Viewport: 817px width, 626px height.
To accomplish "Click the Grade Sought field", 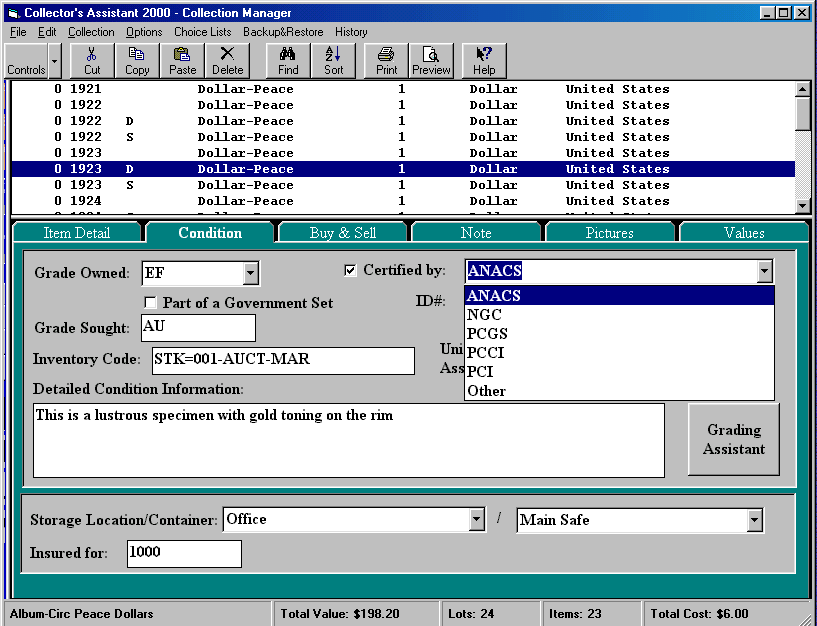I will click(198, 327).
